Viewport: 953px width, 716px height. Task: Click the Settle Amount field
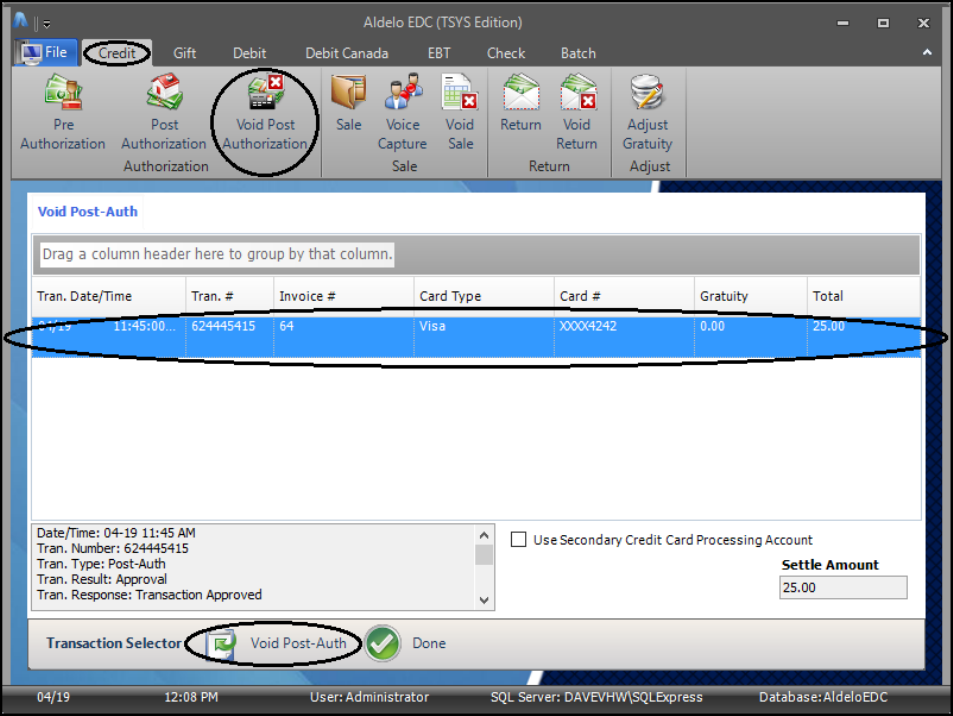pyautogui.click(x=843, y=588)
